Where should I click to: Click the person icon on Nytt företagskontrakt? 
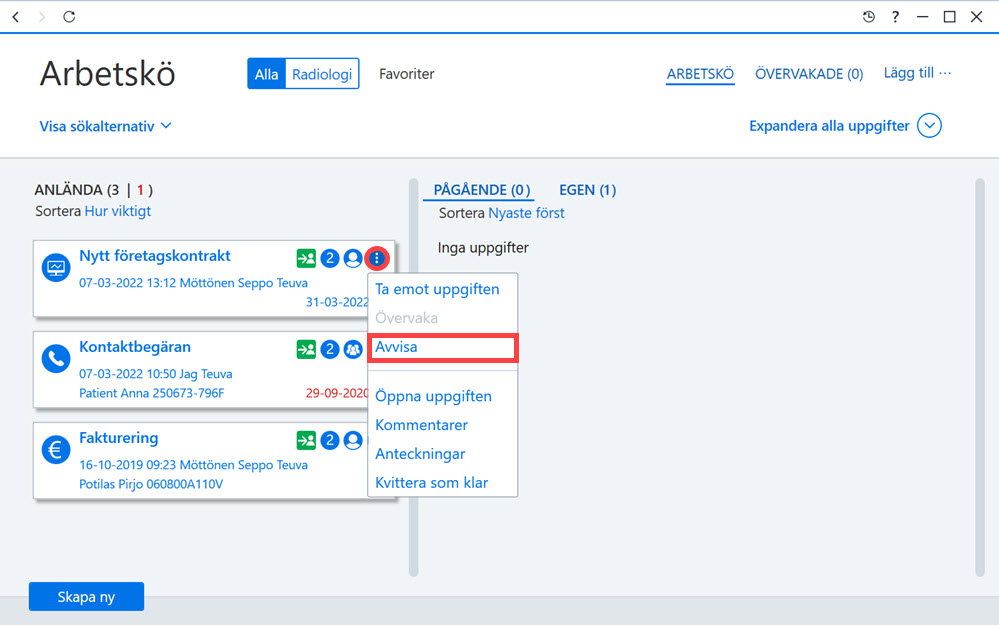(353, 258)
